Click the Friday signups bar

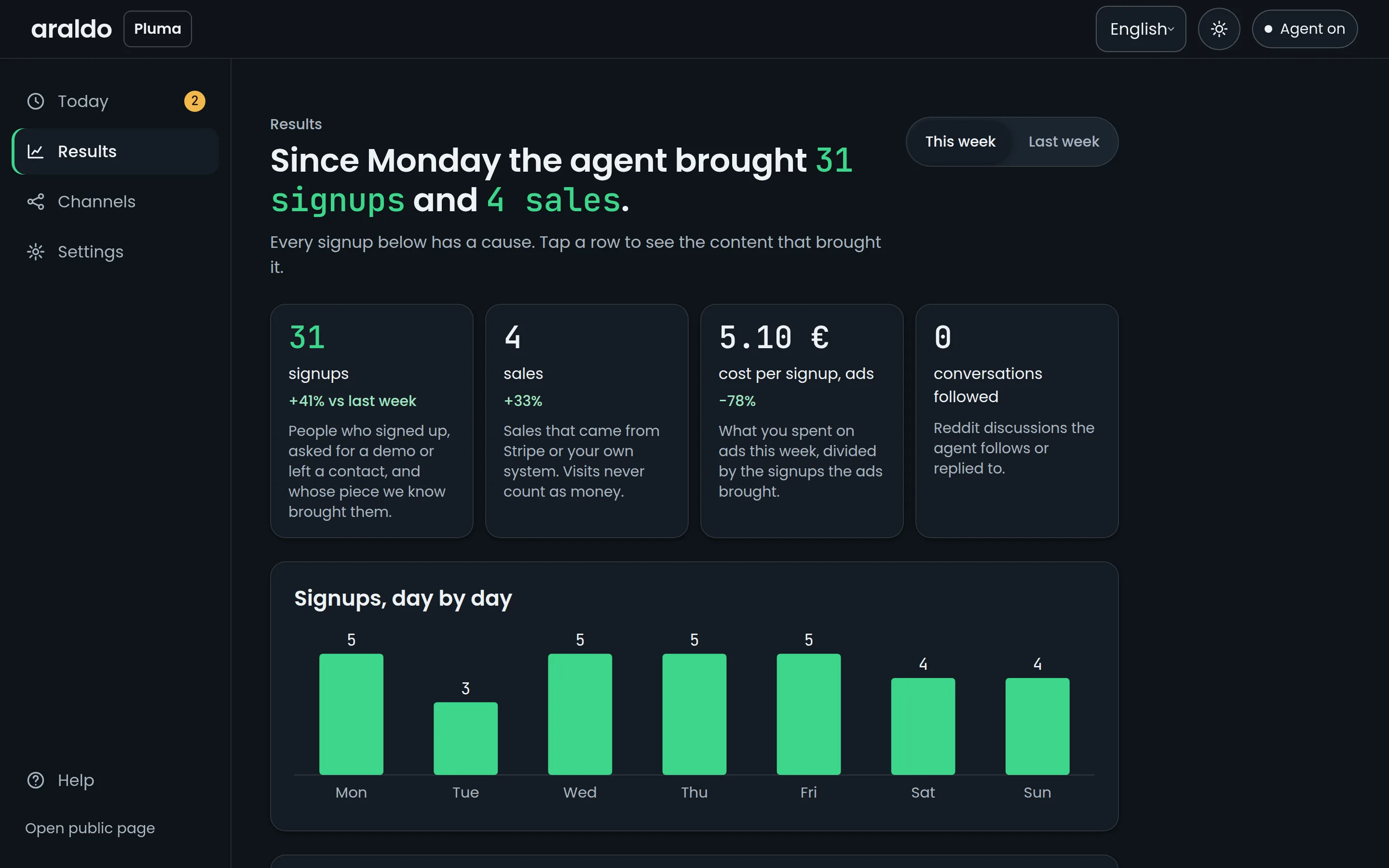tap(809, 714)
